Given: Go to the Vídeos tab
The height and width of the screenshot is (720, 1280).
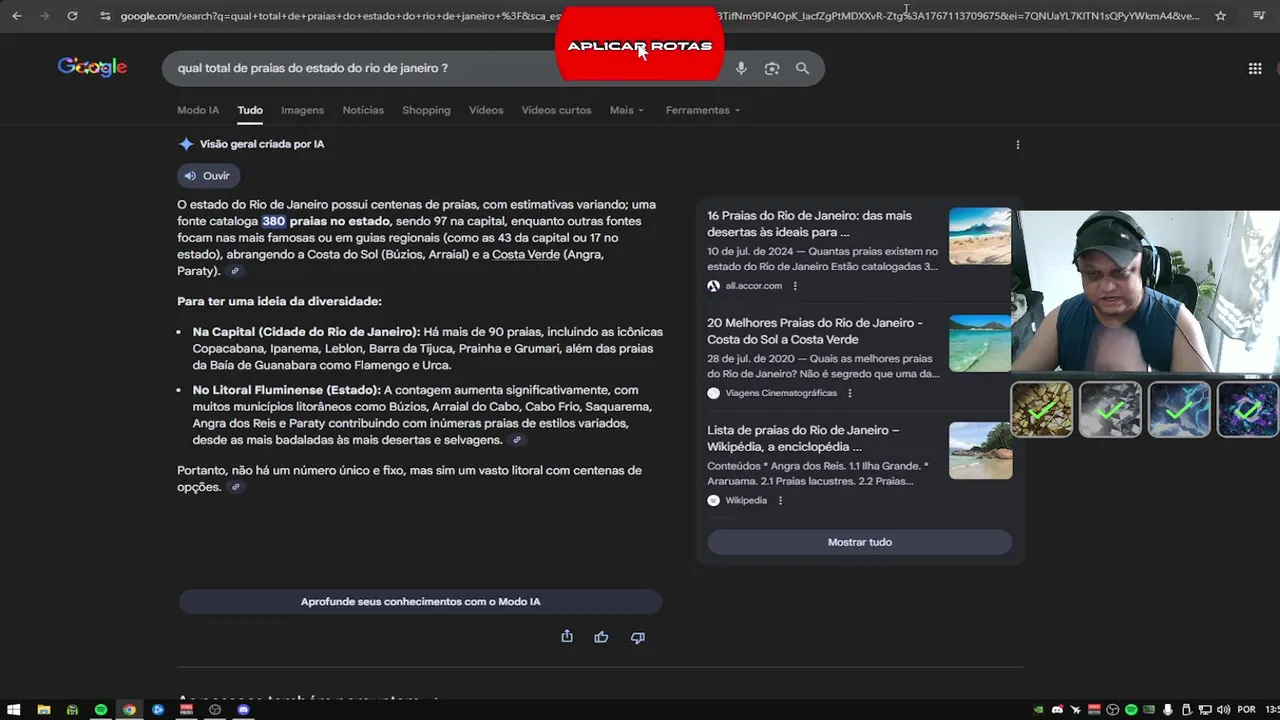Looking at the screenshot, I should pyautogui.click(x=486, y=110).
